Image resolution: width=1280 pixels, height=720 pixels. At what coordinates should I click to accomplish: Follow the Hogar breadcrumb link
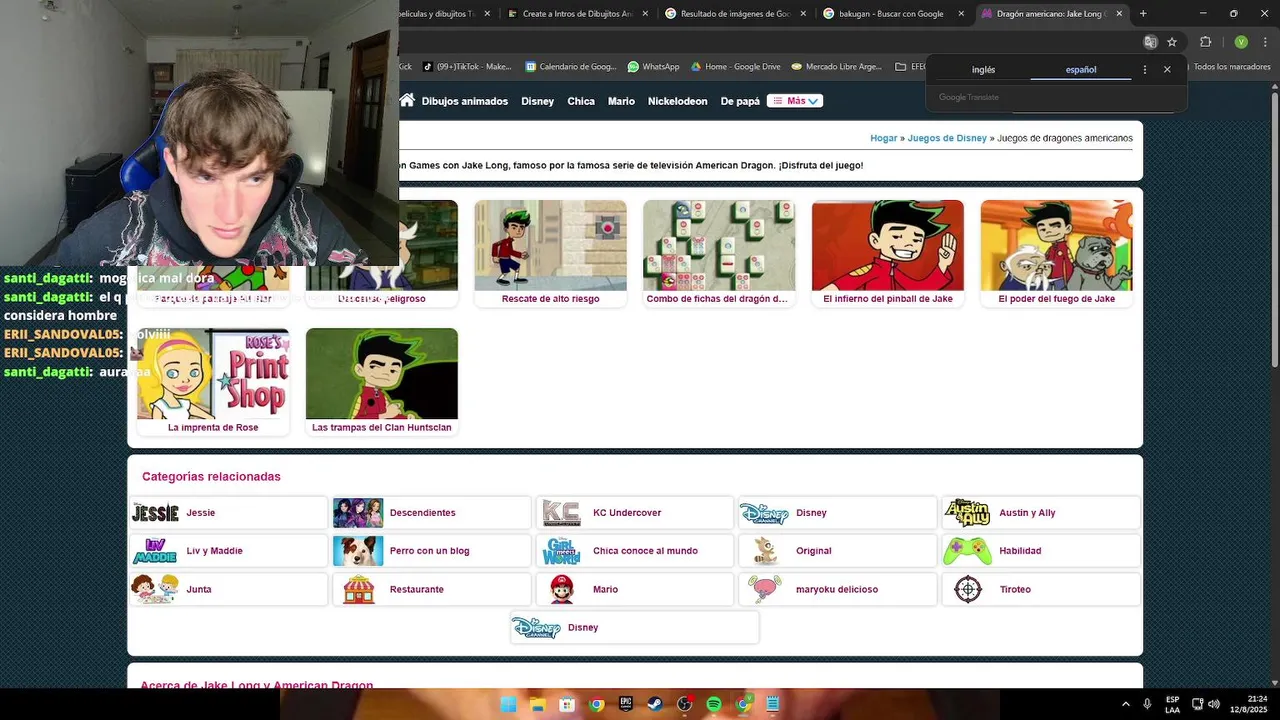click(883, 138)
